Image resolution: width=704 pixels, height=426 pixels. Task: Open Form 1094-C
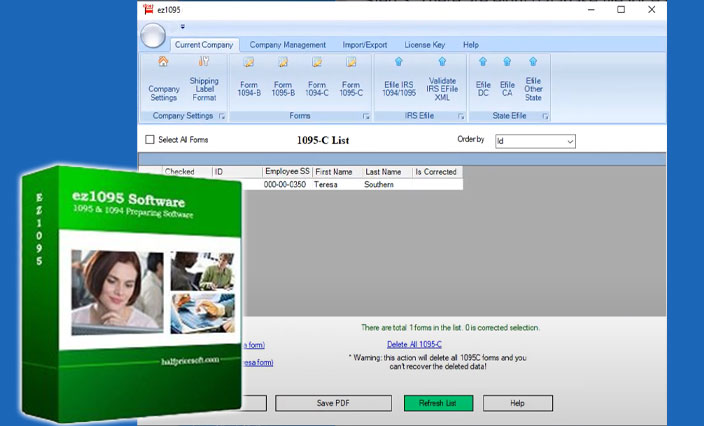(x=317, y=77)
